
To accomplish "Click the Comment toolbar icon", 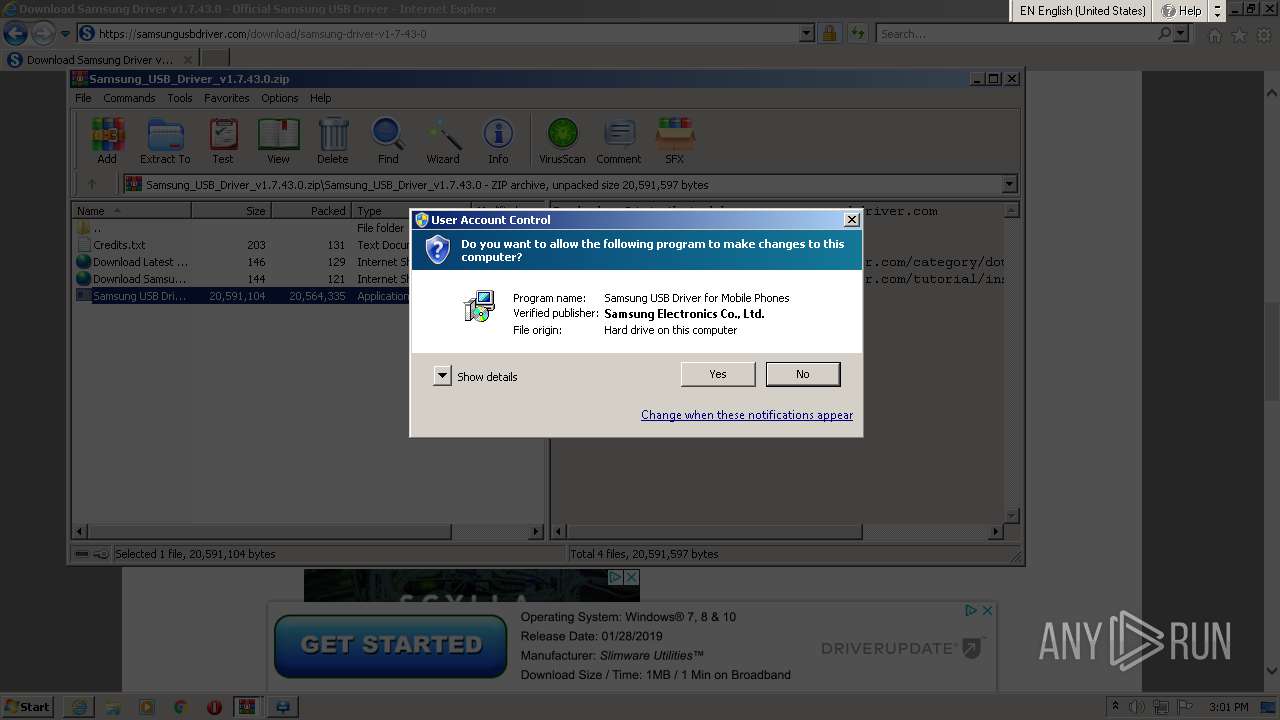I will 619,140.
